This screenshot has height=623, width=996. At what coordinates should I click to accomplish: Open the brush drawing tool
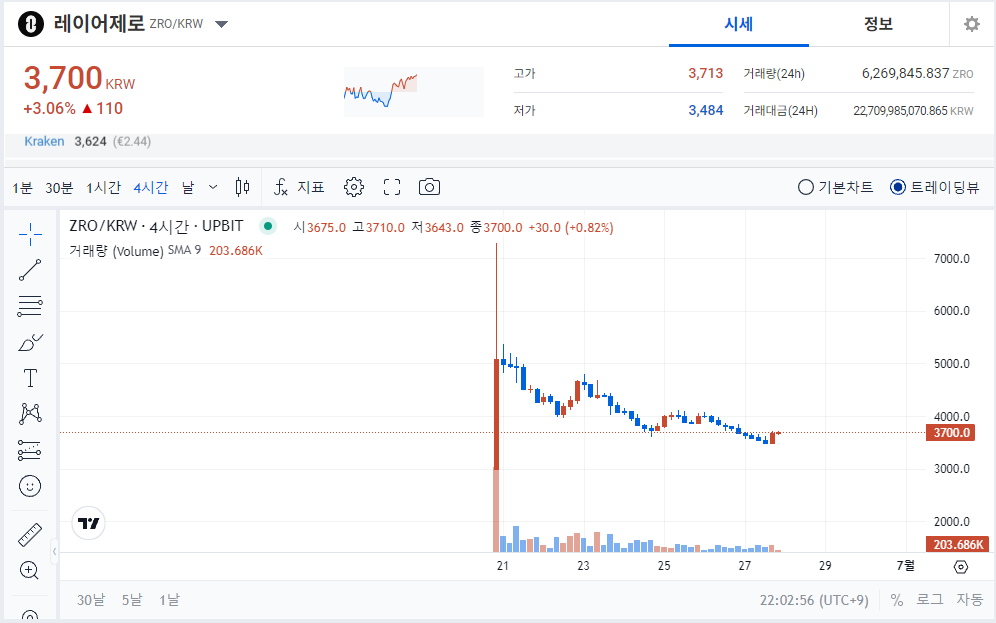pyautogui.click(x=29, y=341)
